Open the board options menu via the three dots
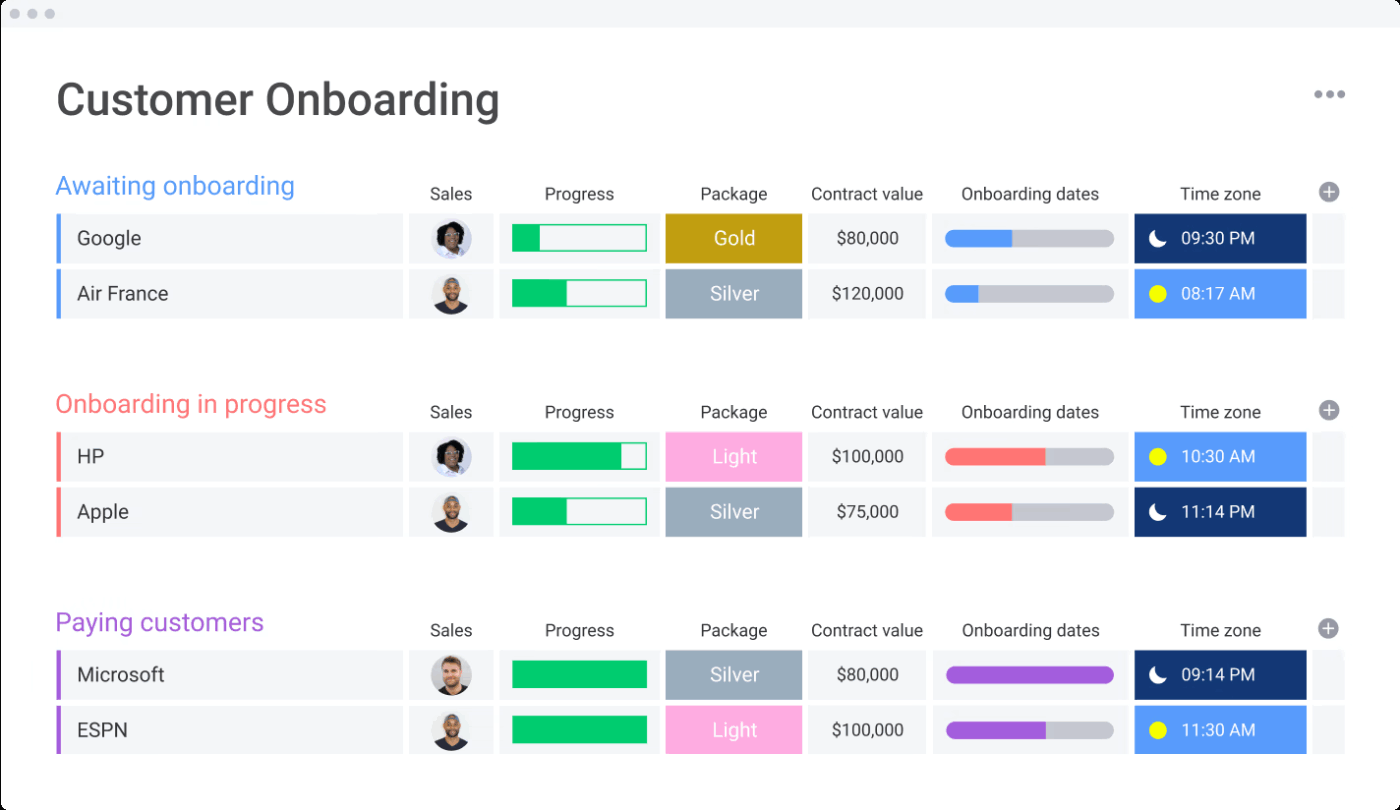Screen dimensions: 1400x810 [1330, 94]
